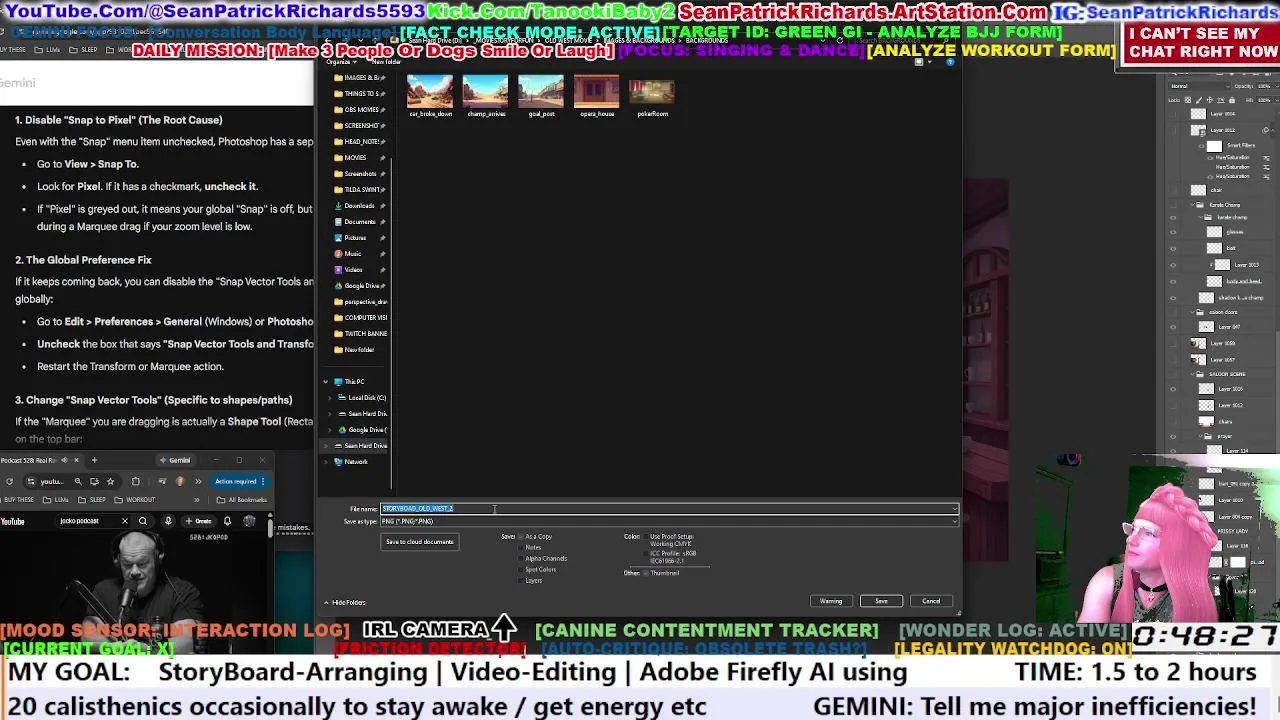
Task: Click the New folder toolbar button
Action: [x=386, y=62]
